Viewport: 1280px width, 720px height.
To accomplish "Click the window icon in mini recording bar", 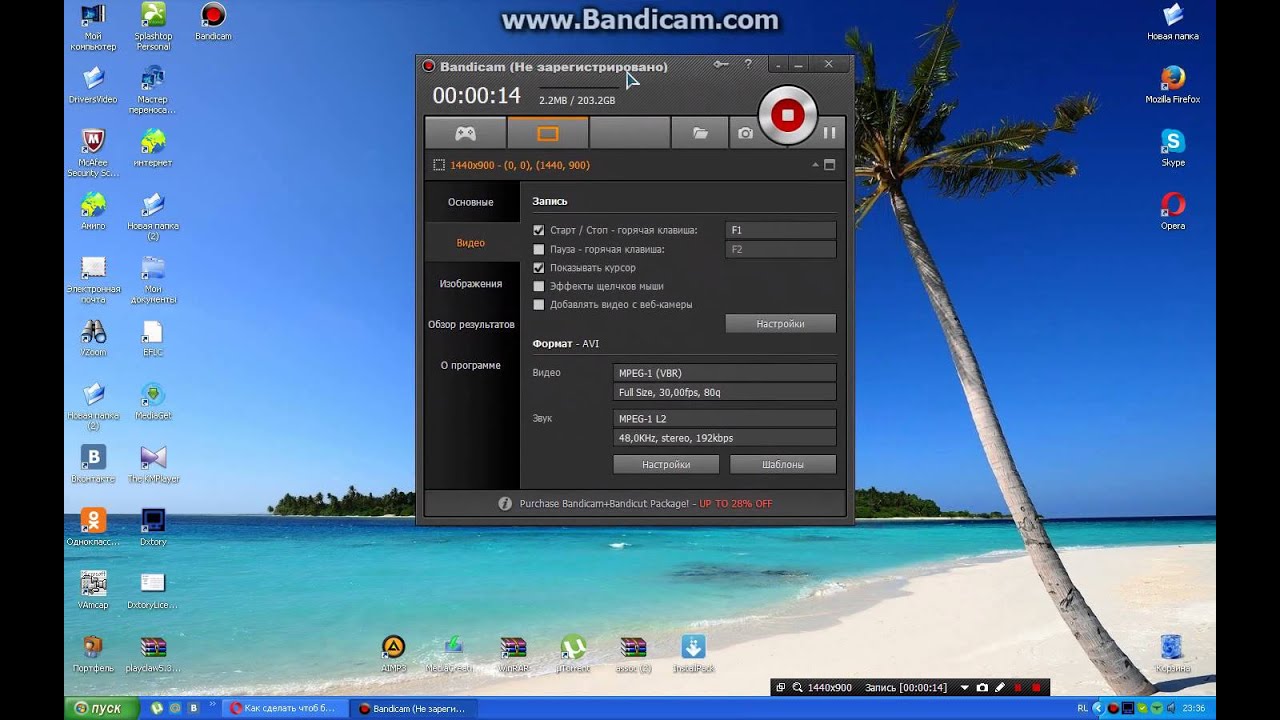I will [x=781, y=688].
